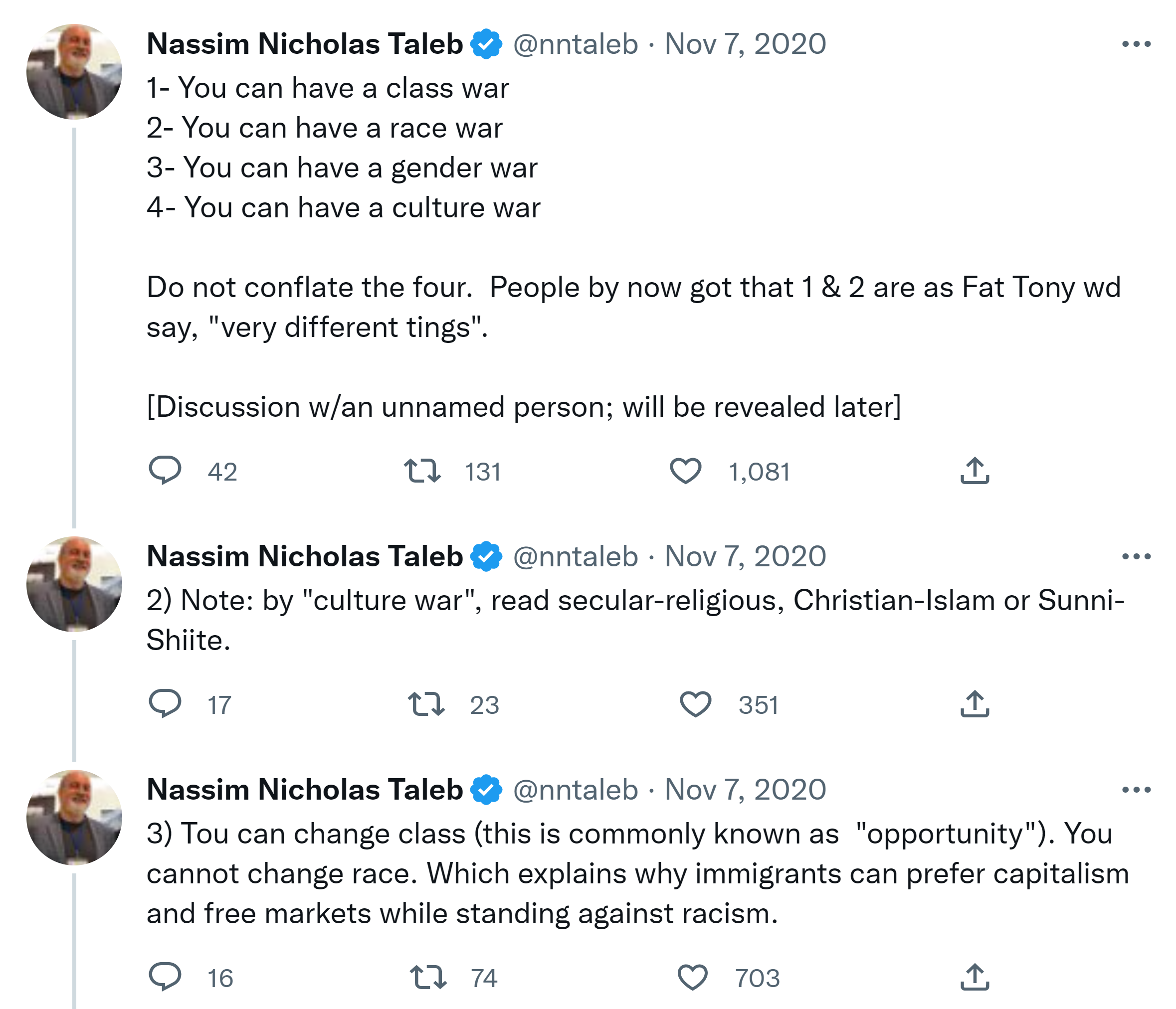This screenshot has height=1009, width=1176.
Task: Like the tweet with 1,081 likes
Action: [686, 471]
